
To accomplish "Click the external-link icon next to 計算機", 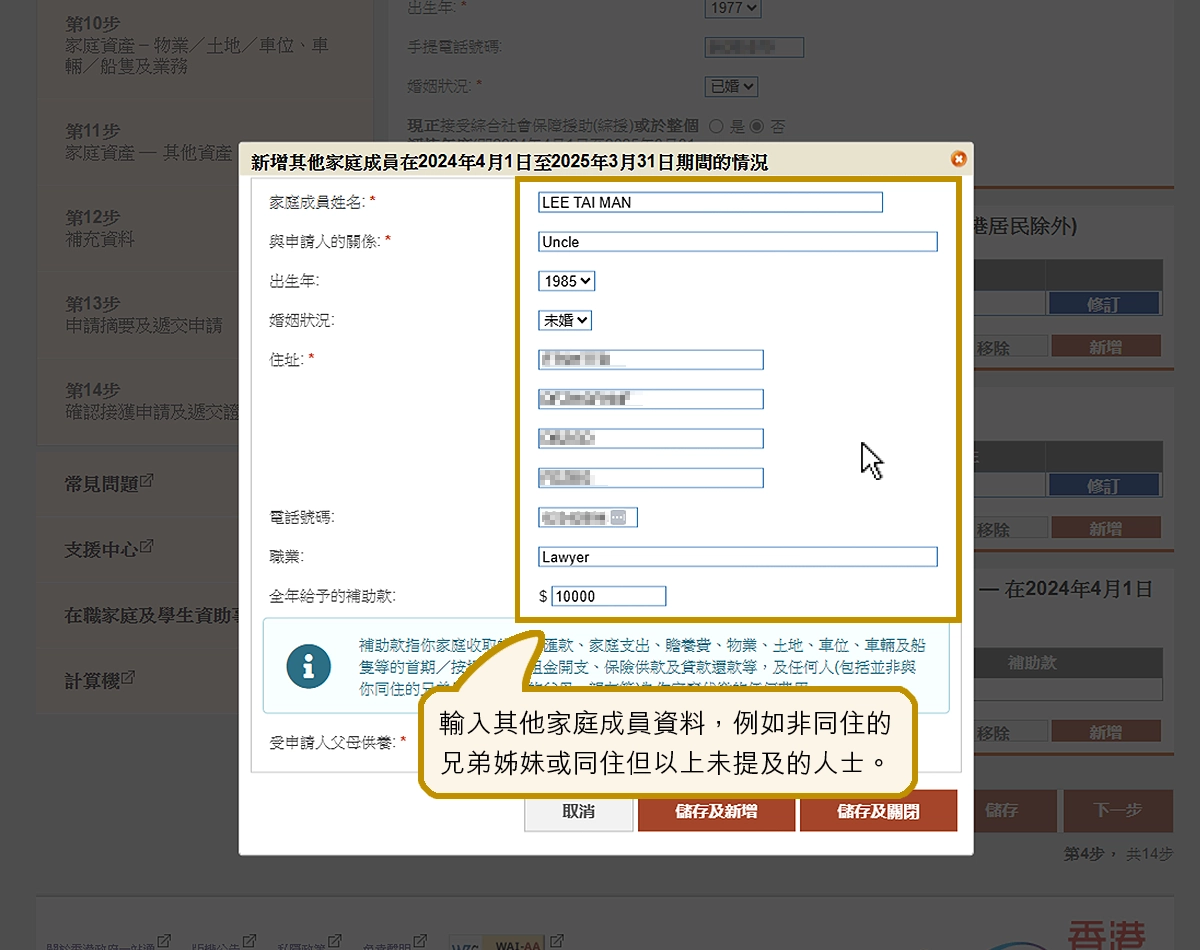I will coord(128,679).
